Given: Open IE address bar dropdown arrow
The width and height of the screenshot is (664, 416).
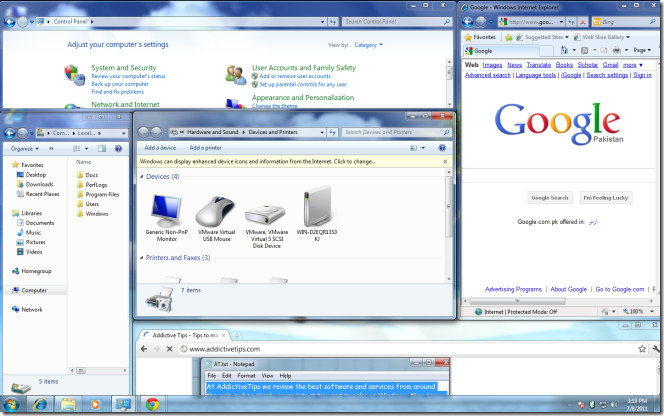Looking at the screenshot, I should (x=561, y=22).
